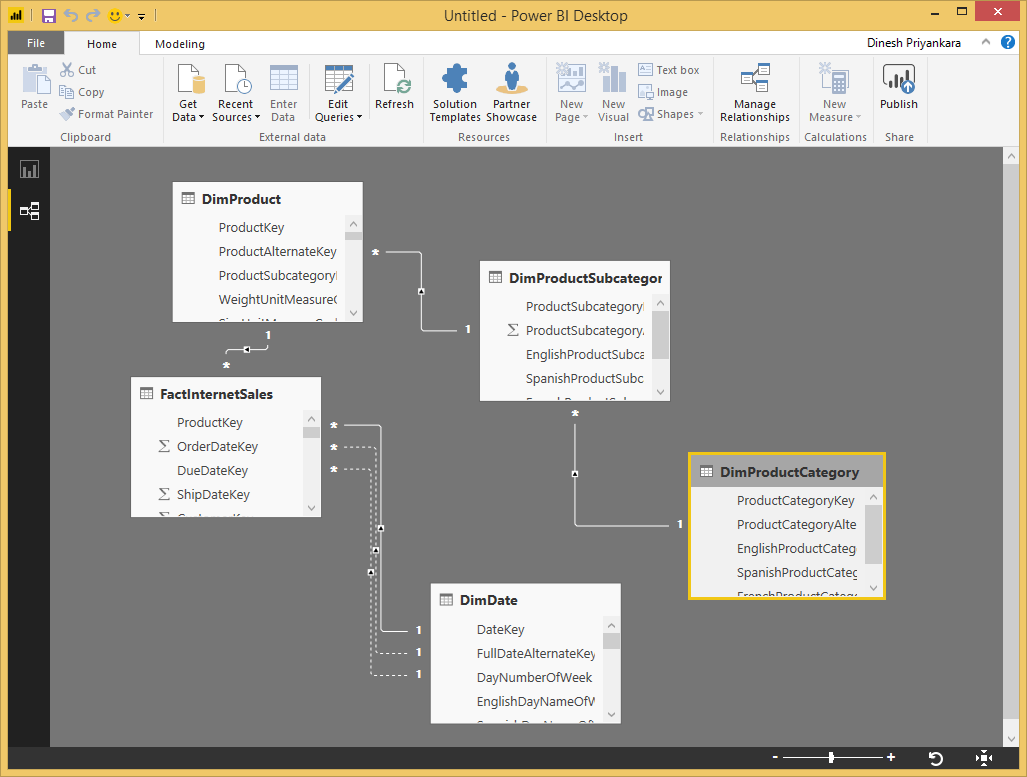Select the Home ribbon tab
This screenshot has width=1027, height=777.
102,44
